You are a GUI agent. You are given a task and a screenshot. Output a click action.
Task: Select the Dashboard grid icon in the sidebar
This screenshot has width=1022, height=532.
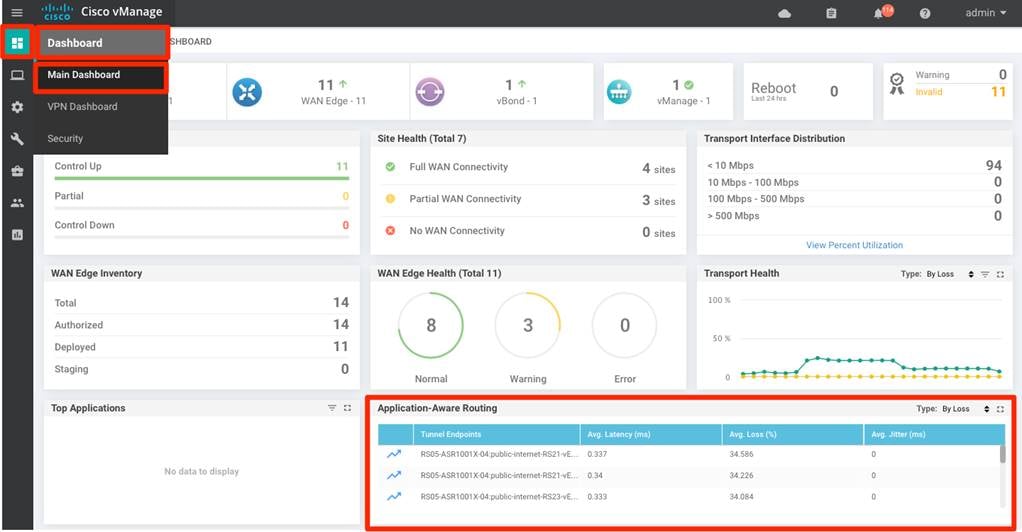click(17, 43)
